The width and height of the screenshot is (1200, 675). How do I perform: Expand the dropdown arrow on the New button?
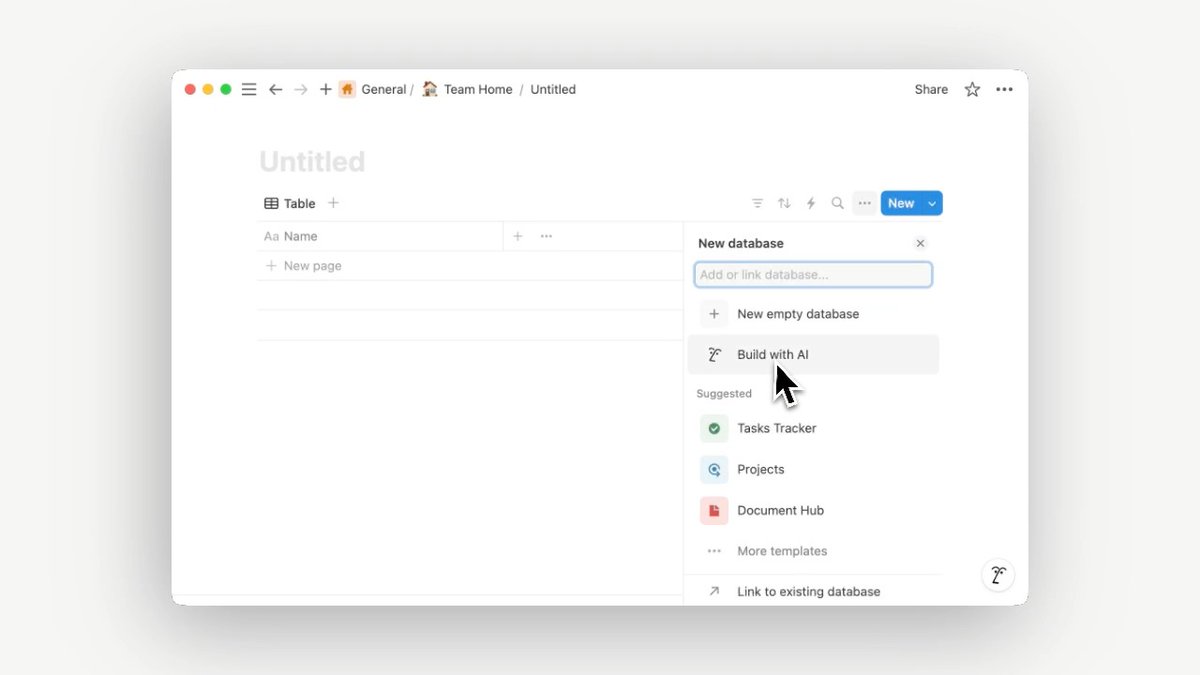932,203
